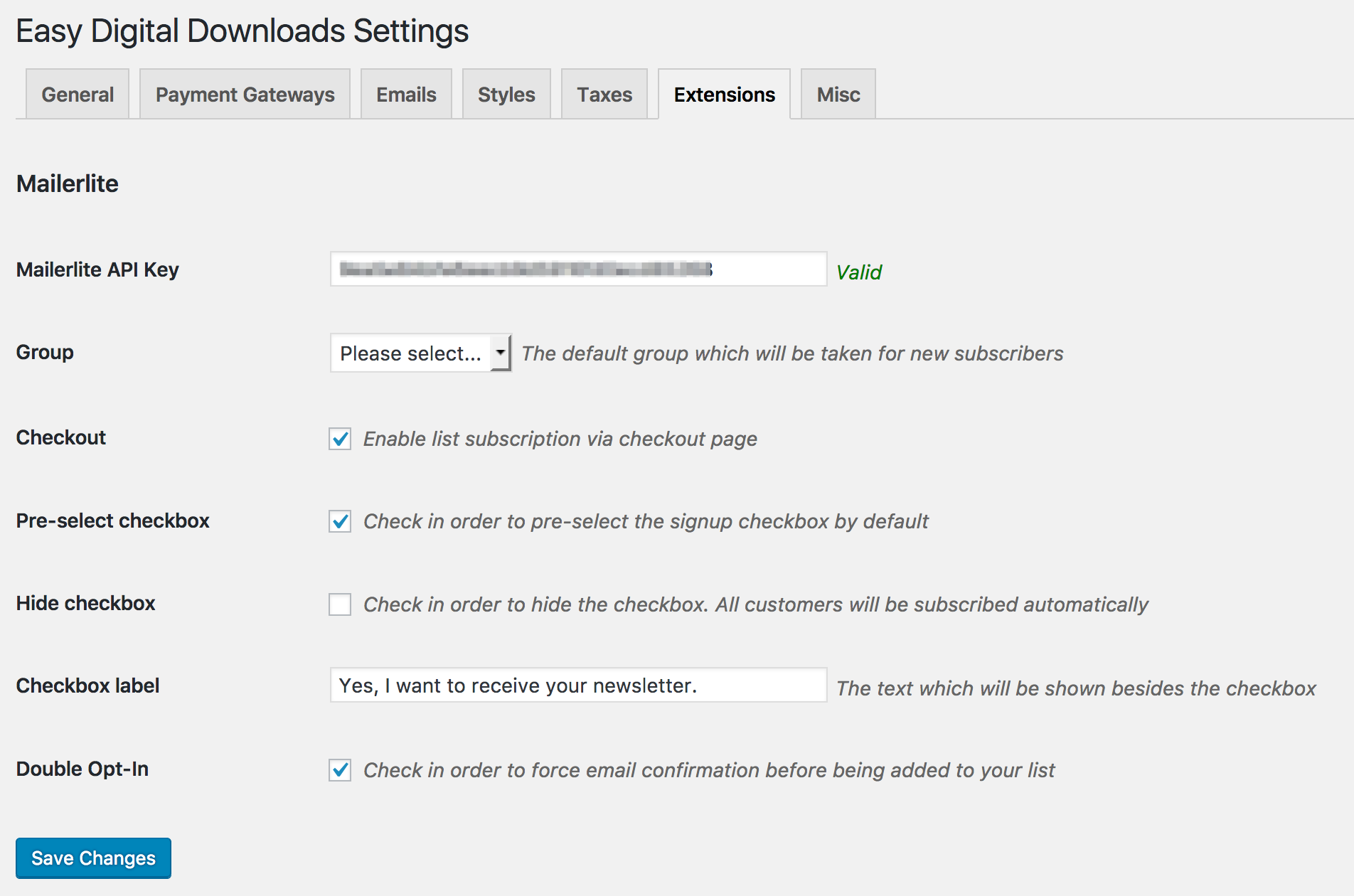Open the Group 'Please select...' dropdown

[420, 353]
